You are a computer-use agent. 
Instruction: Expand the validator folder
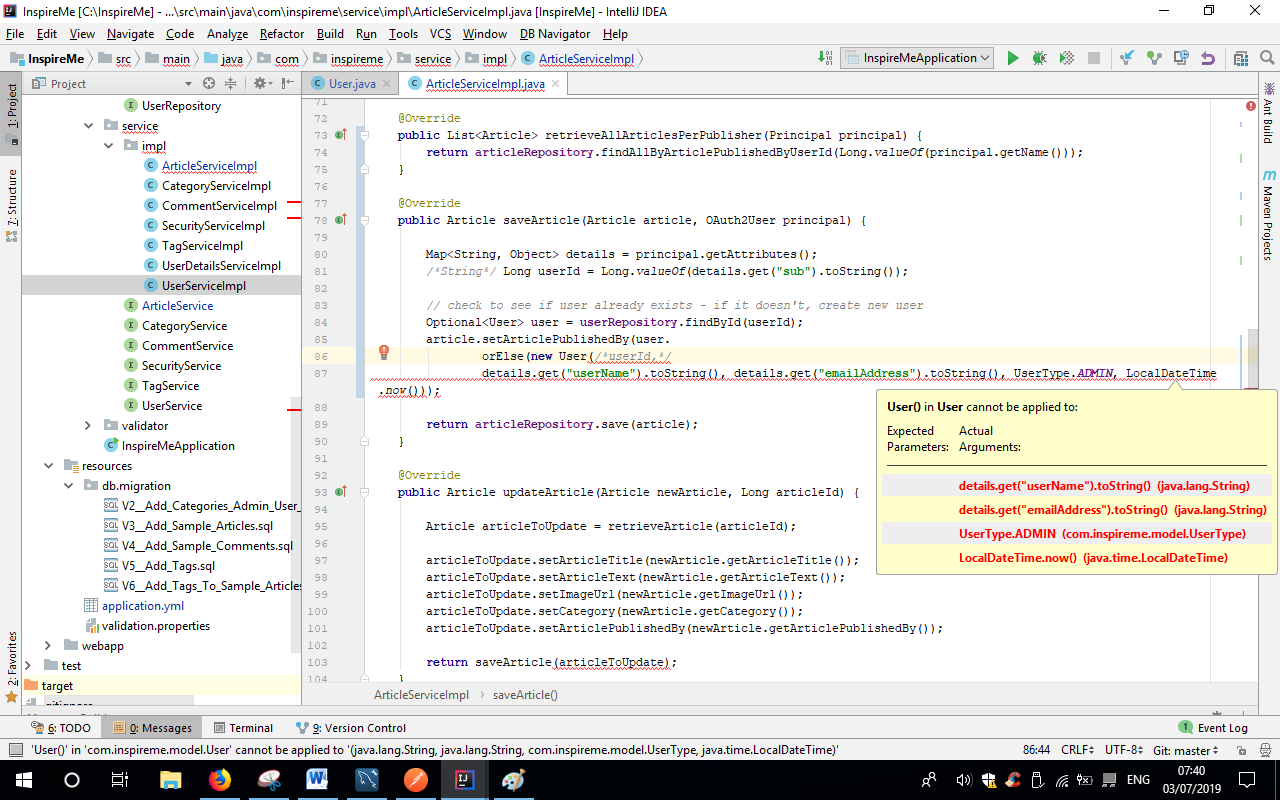(89, 426)
